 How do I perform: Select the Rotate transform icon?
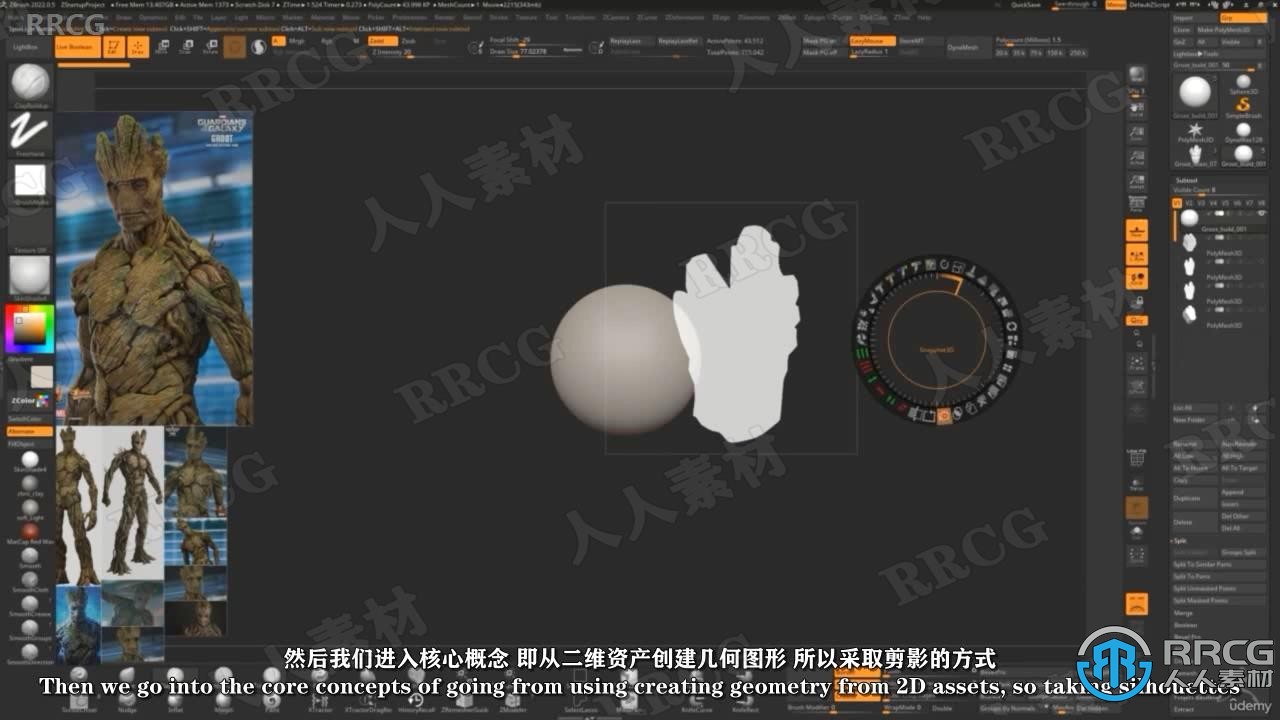210,47
